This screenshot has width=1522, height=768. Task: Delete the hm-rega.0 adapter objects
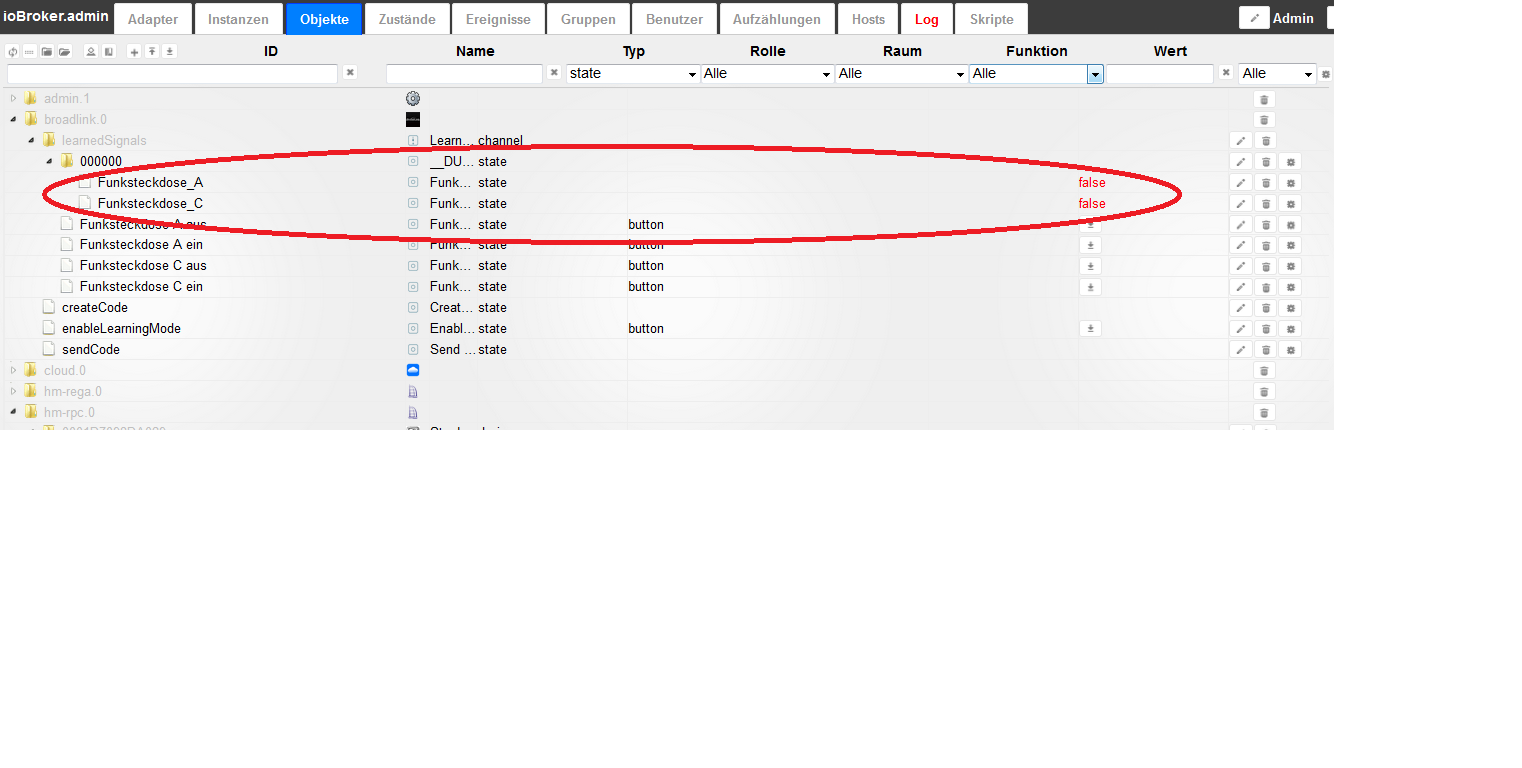pyautogui.click(x=1265, y=392)
